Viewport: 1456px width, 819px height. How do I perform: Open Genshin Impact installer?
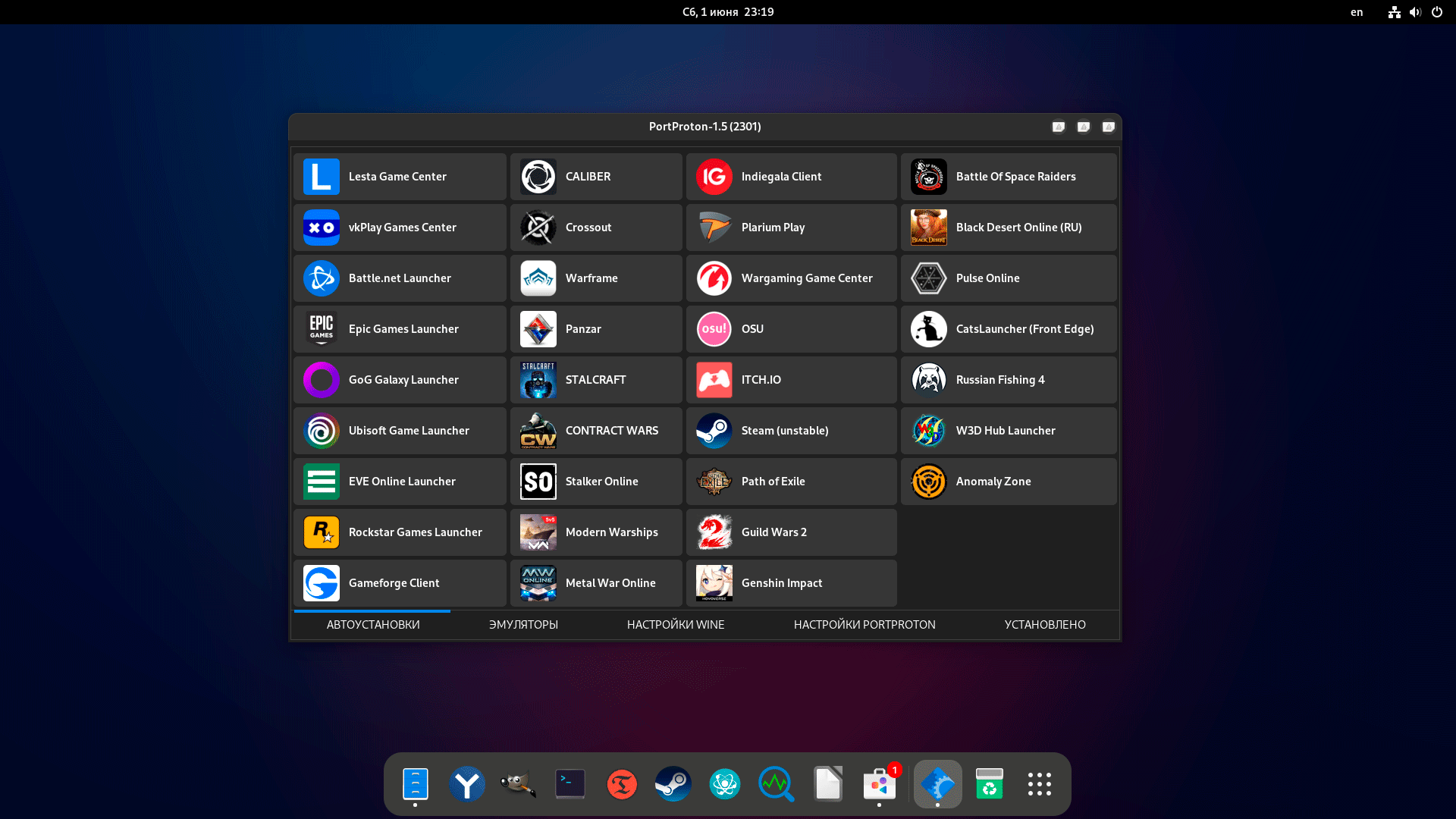pos(790,582)
